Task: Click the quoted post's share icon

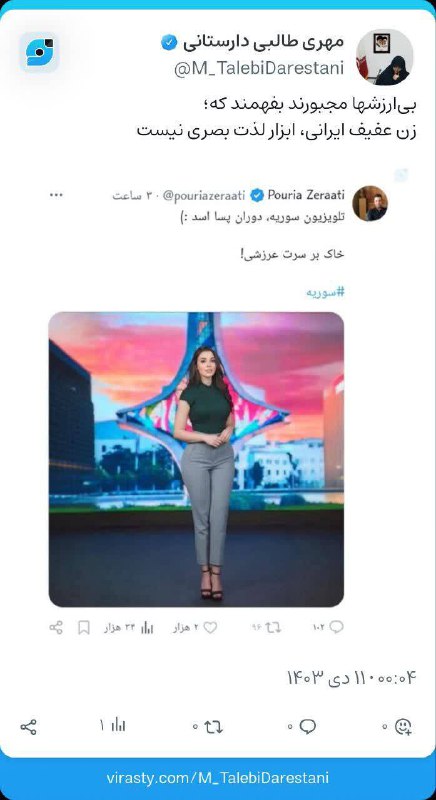Action: tap(56, 628)
